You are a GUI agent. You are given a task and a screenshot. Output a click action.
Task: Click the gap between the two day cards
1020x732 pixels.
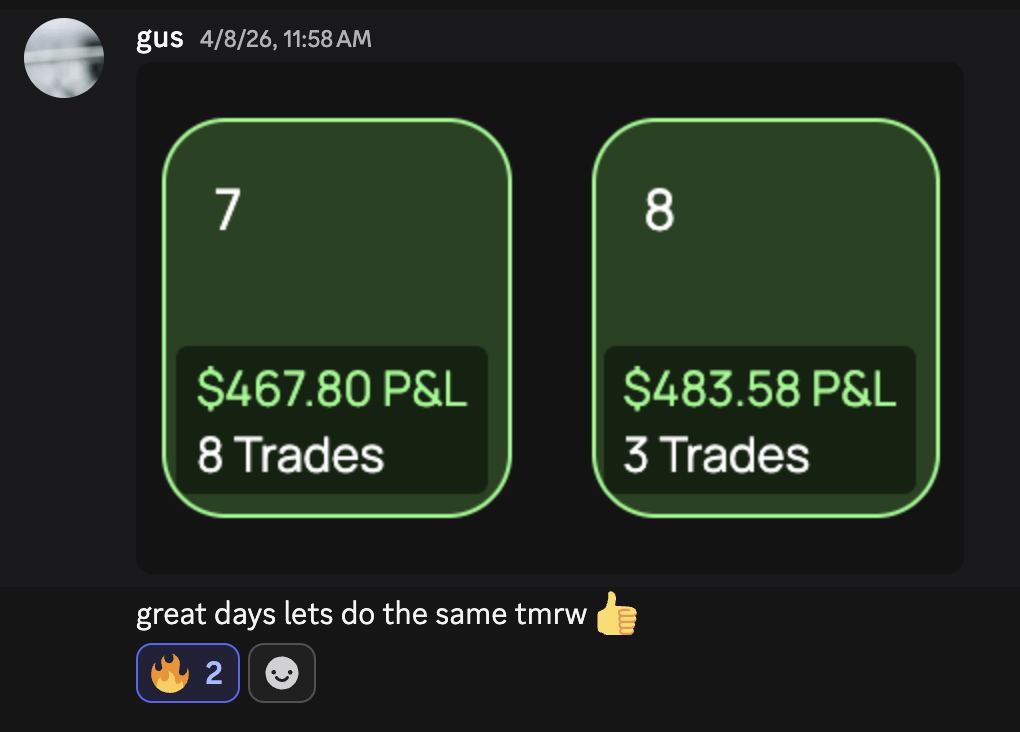coord(552,318)
